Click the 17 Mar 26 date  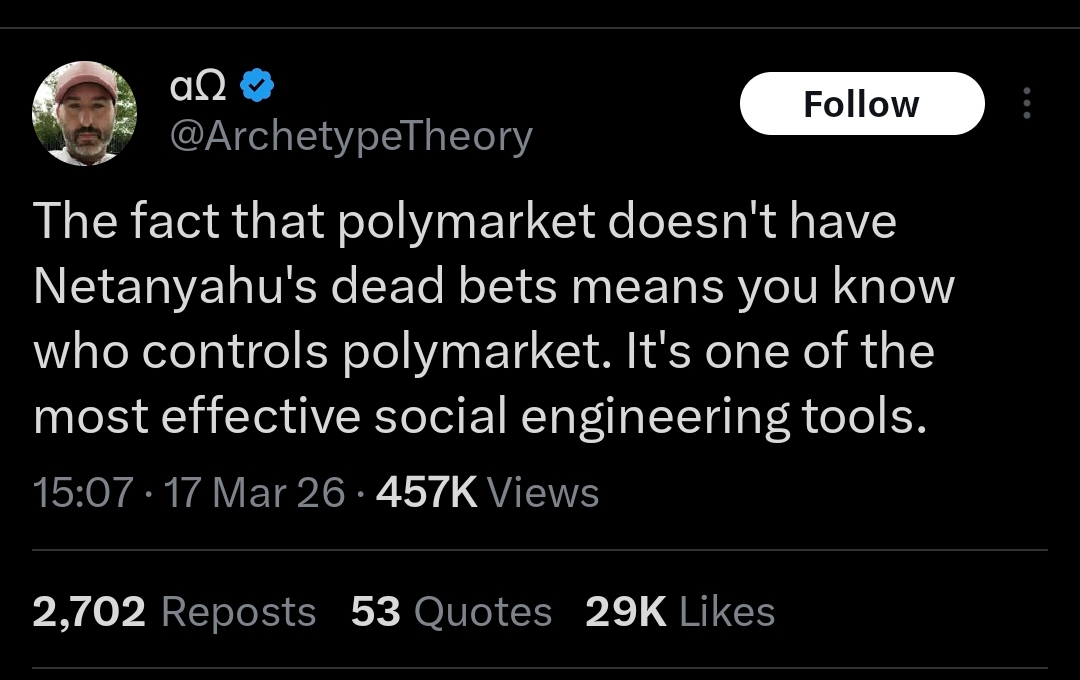[x=255, y=492]
